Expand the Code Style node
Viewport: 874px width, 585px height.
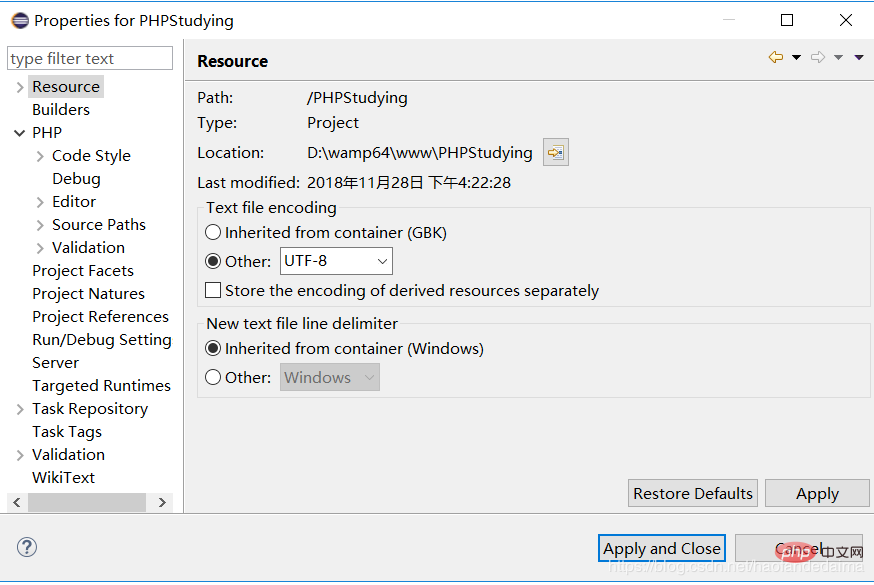pyautogui.click(x=40, y=156)
